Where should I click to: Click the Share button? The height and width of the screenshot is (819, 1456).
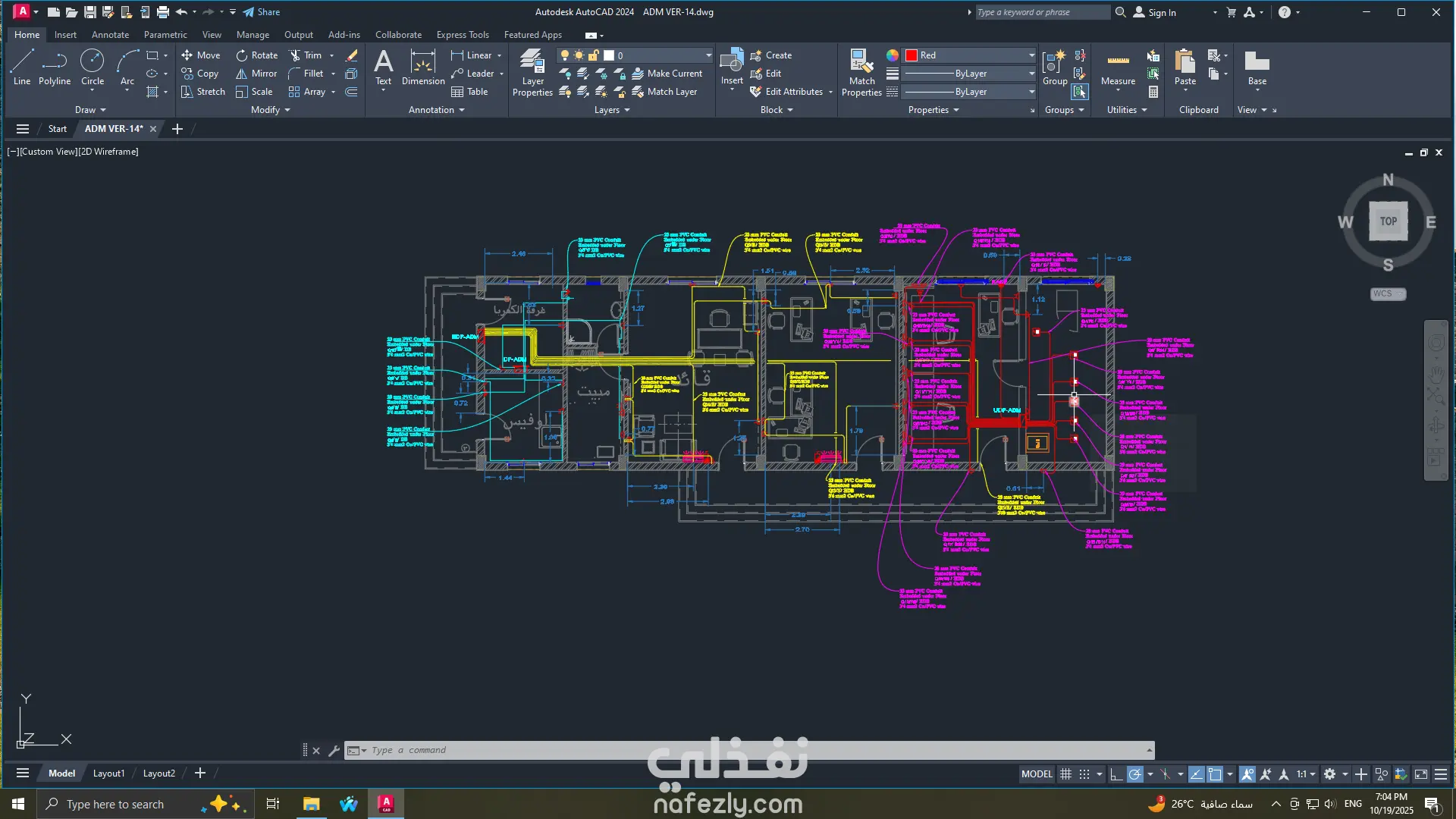(262, 12)
